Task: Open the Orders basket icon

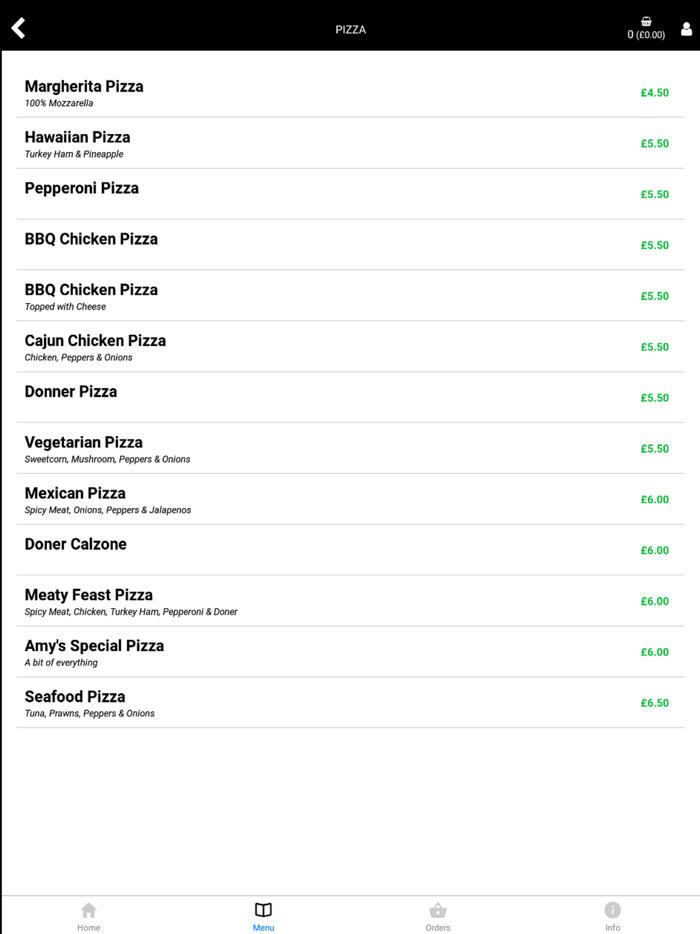Action: click(x=438, y=912)
